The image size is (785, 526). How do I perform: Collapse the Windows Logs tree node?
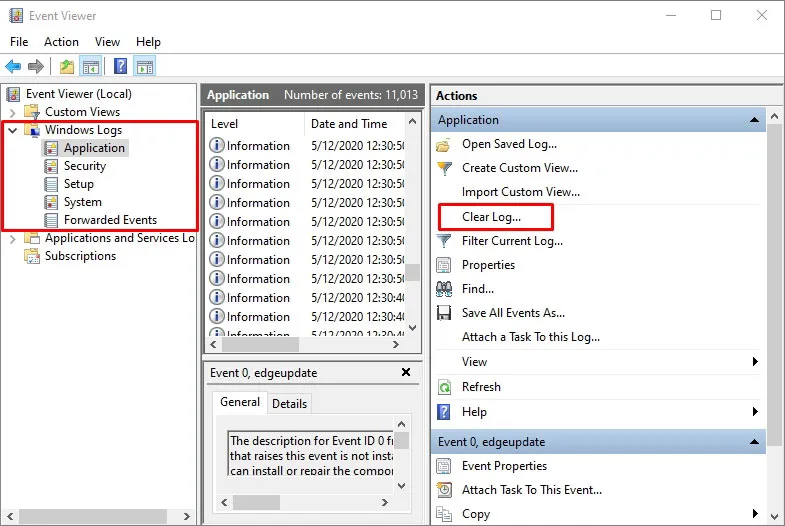coord(12,131)
